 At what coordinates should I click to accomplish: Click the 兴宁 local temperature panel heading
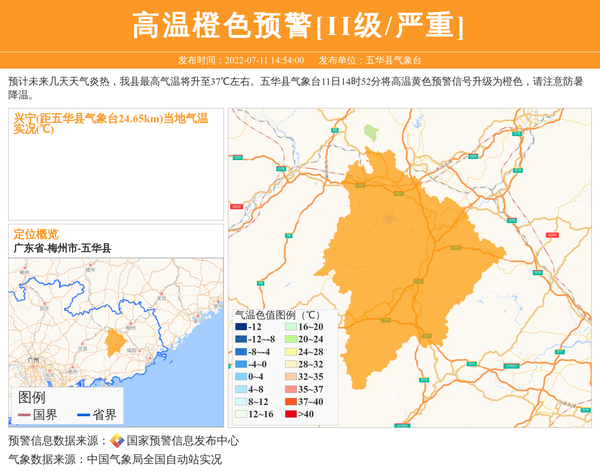pyautogui.click(x=110, y=123)
